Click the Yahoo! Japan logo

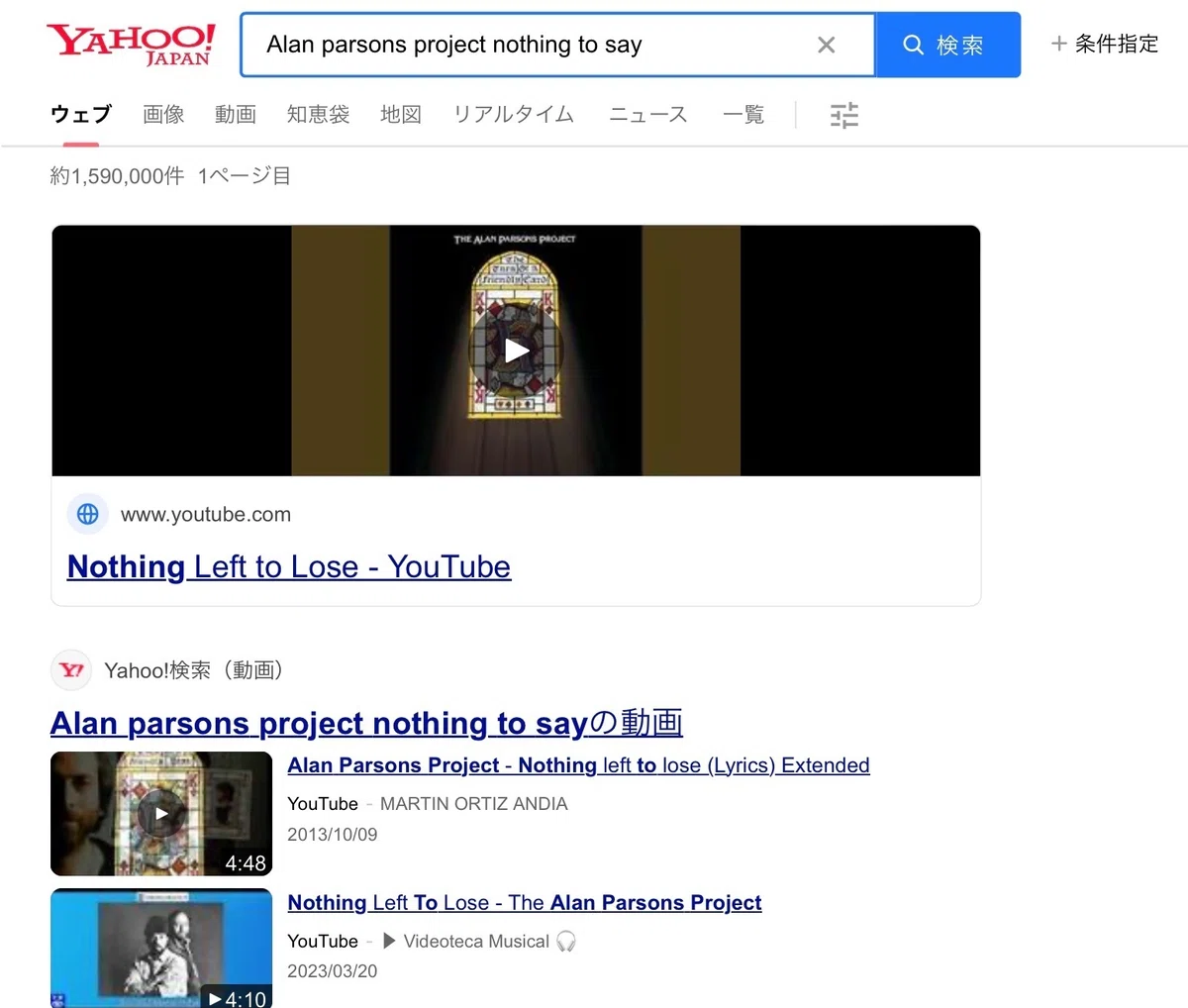pyautogui.click(x=131, y=45)
